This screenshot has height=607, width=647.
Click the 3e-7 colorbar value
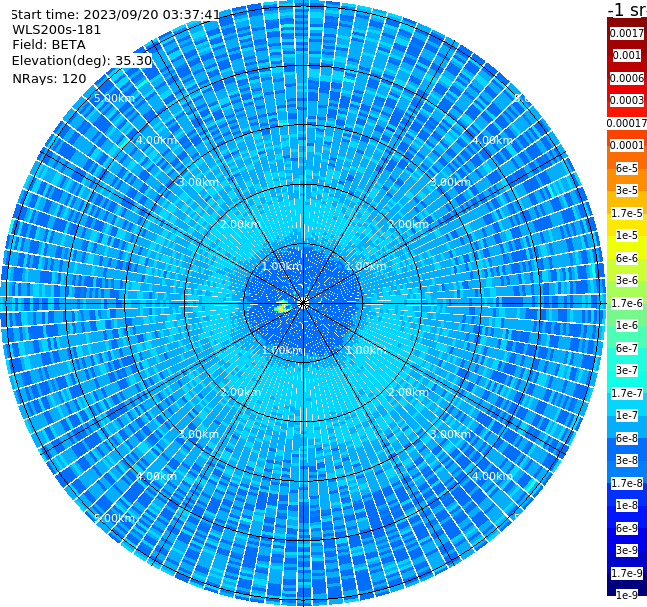(x=627, y=370)
